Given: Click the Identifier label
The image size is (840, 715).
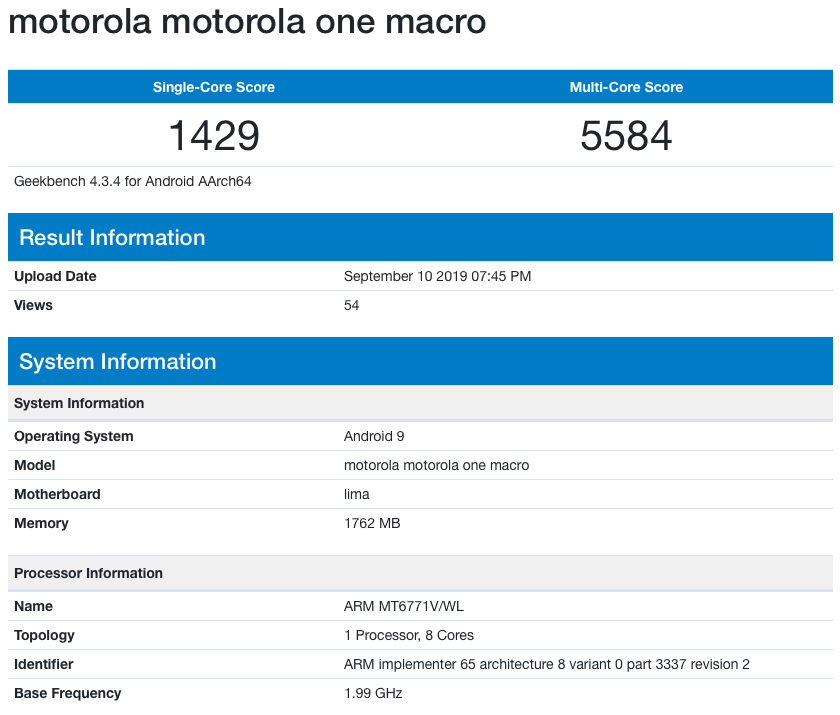Looking at the screenshot, I should coord(43,664).
